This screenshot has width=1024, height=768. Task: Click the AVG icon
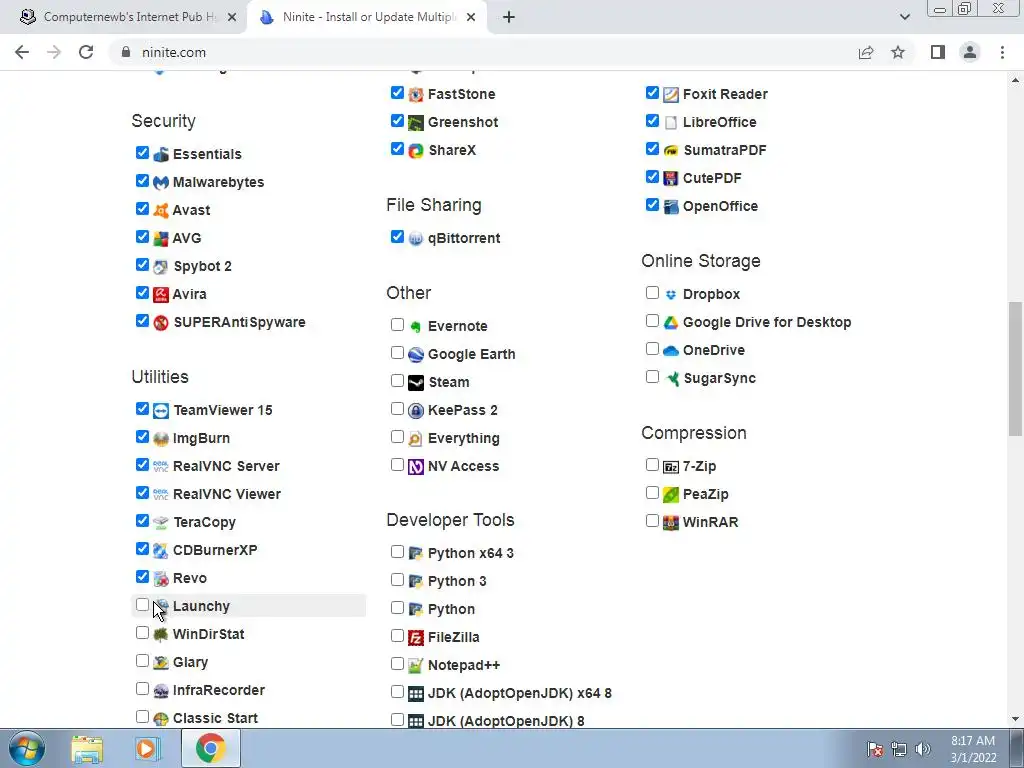[161, 238]
